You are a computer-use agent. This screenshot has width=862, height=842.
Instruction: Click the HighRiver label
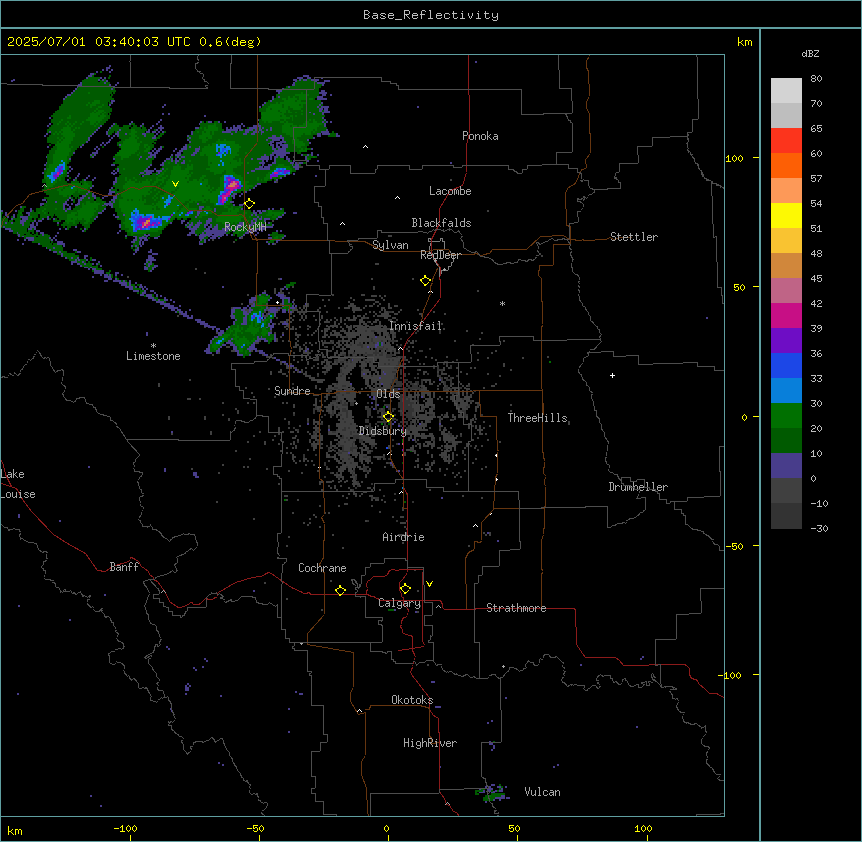click(x=430, y=743)
